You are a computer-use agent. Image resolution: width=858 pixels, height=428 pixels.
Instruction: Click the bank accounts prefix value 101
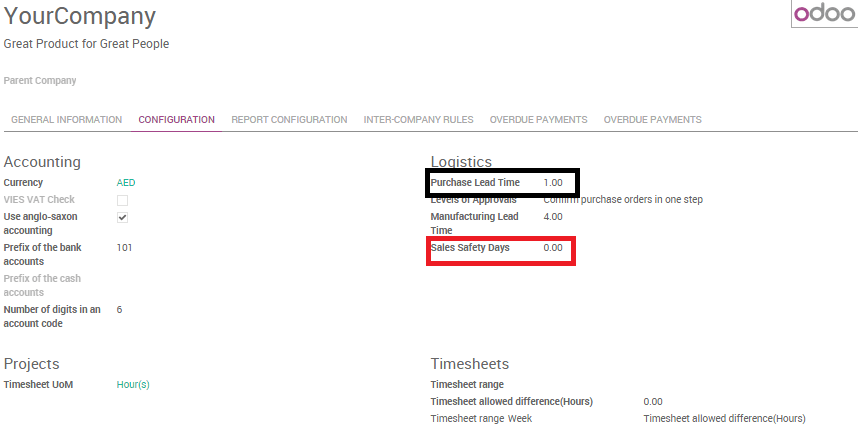(x=125, y=247)
